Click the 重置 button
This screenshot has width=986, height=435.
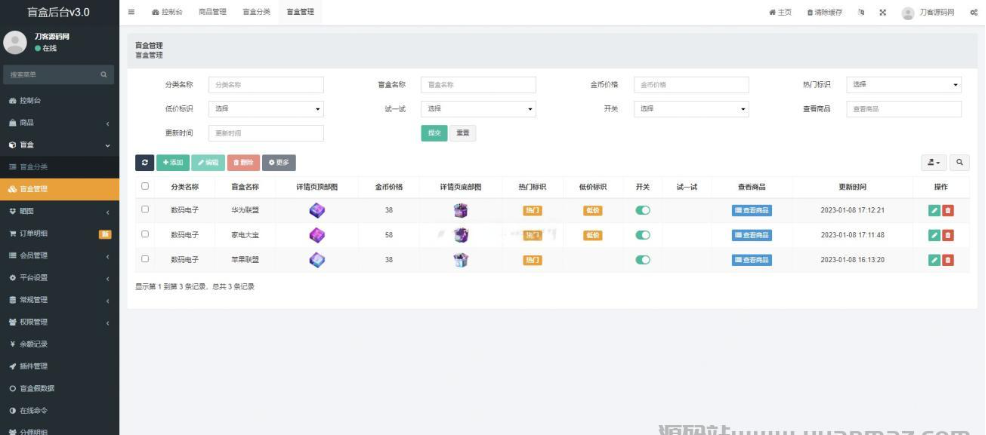(x=463, y=133)
